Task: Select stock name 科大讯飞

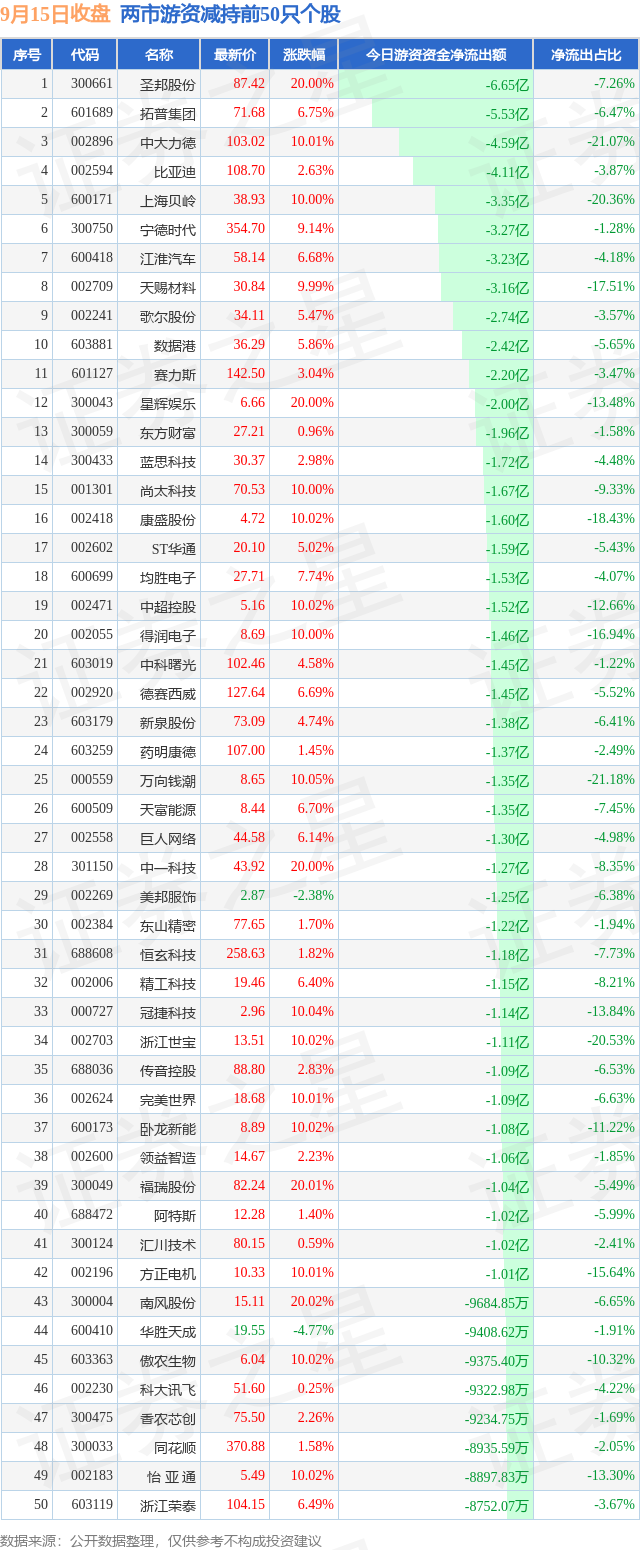Action: 168,1389
